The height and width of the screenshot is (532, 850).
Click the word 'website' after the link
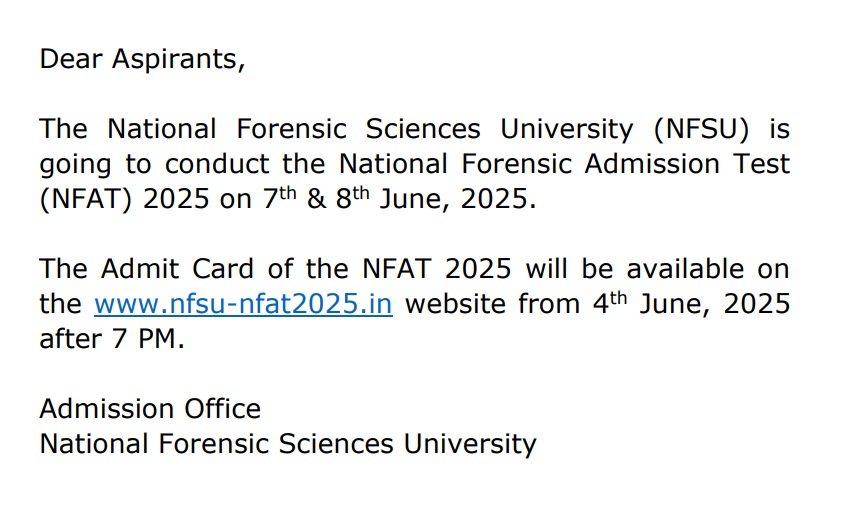point(455,304)
